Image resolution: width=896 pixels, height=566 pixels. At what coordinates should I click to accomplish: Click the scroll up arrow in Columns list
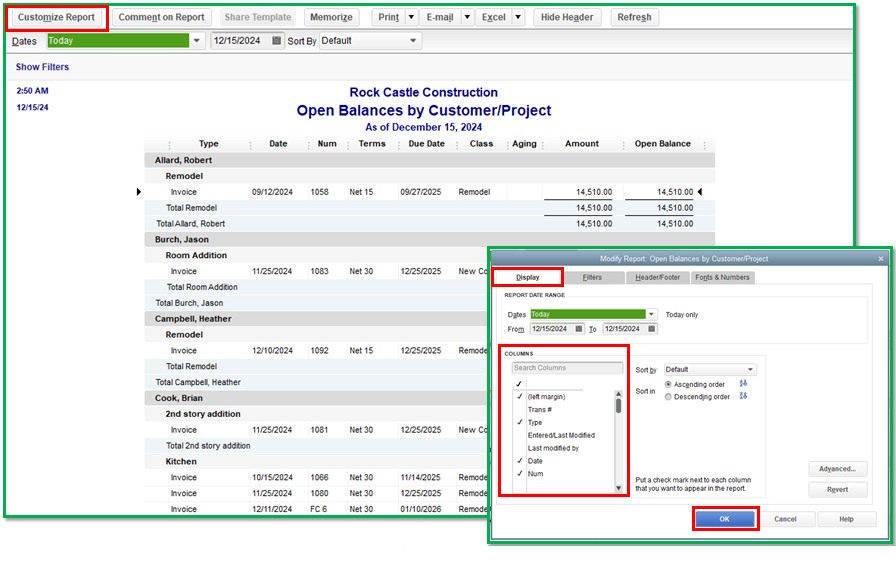pos(618,394)
